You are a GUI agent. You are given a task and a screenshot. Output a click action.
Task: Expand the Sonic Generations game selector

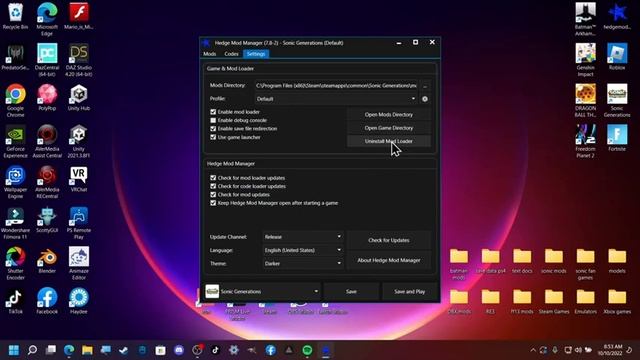262,291
